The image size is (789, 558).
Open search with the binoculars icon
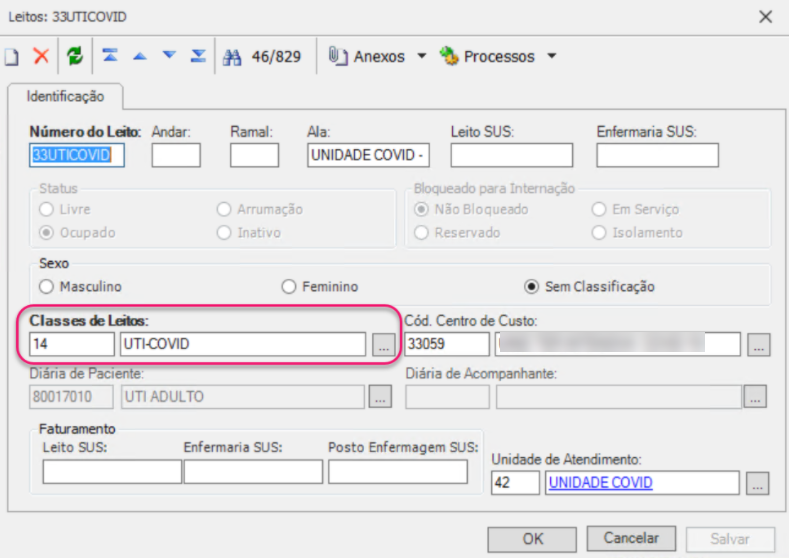(232, 57)
